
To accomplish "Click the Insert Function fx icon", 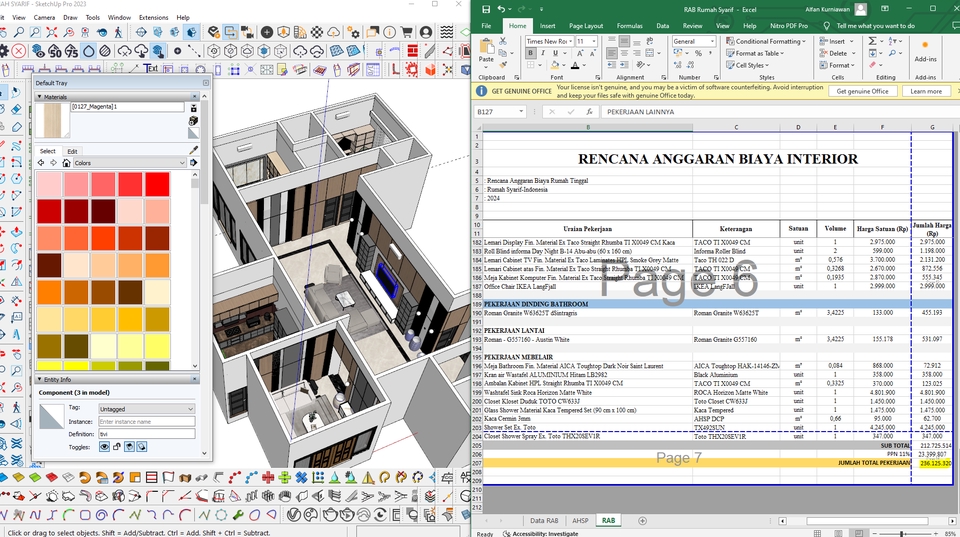I will point(589,112).
